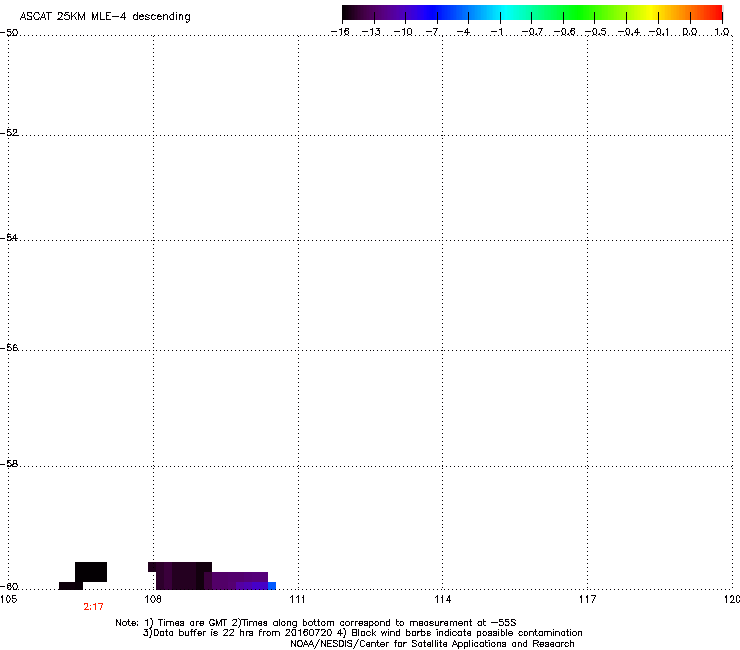740x650 pixels.
Task: Click the -16 label on color scale
Action: pos(340,32)
